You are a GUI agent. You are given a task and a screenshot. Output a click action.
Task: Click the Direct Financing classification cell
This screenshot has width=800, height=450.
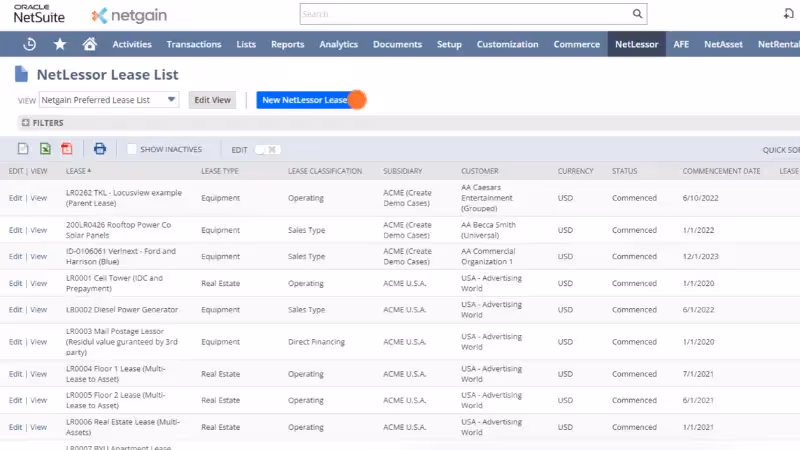coord(316,342)
